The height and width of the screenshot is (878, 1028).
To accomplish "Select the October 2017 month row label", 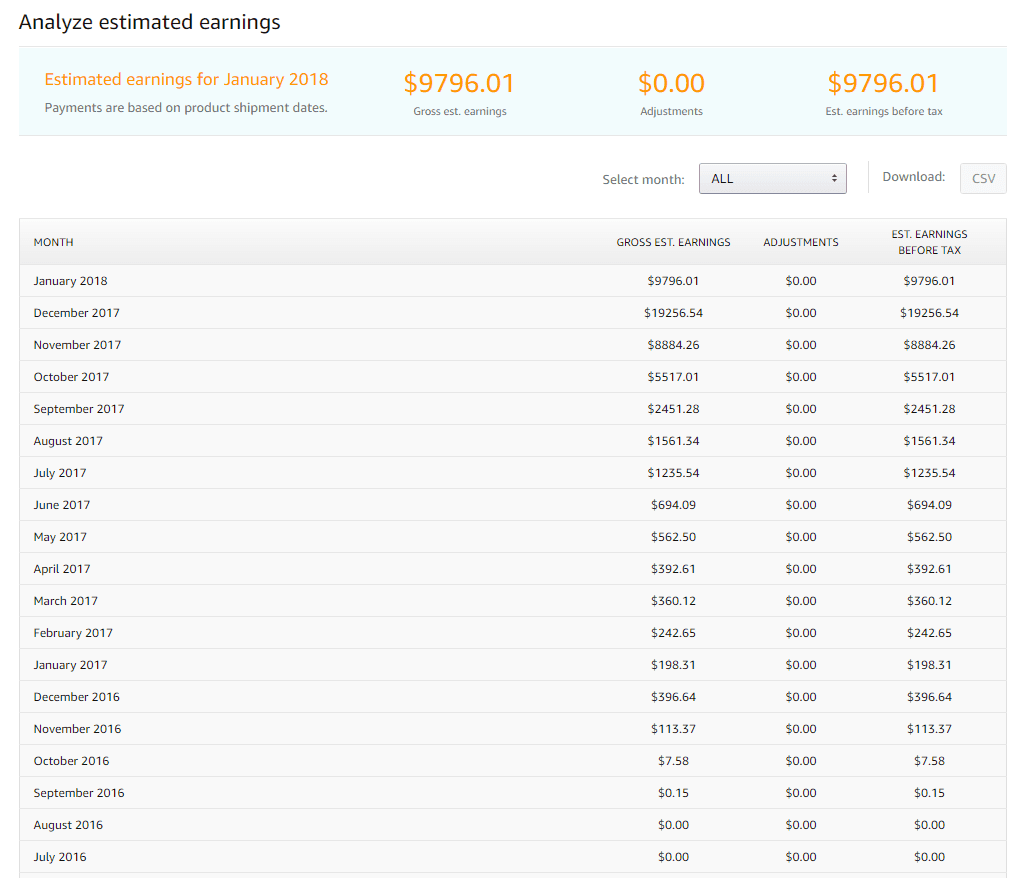I will pyautogui.click(x=71, y=377).
